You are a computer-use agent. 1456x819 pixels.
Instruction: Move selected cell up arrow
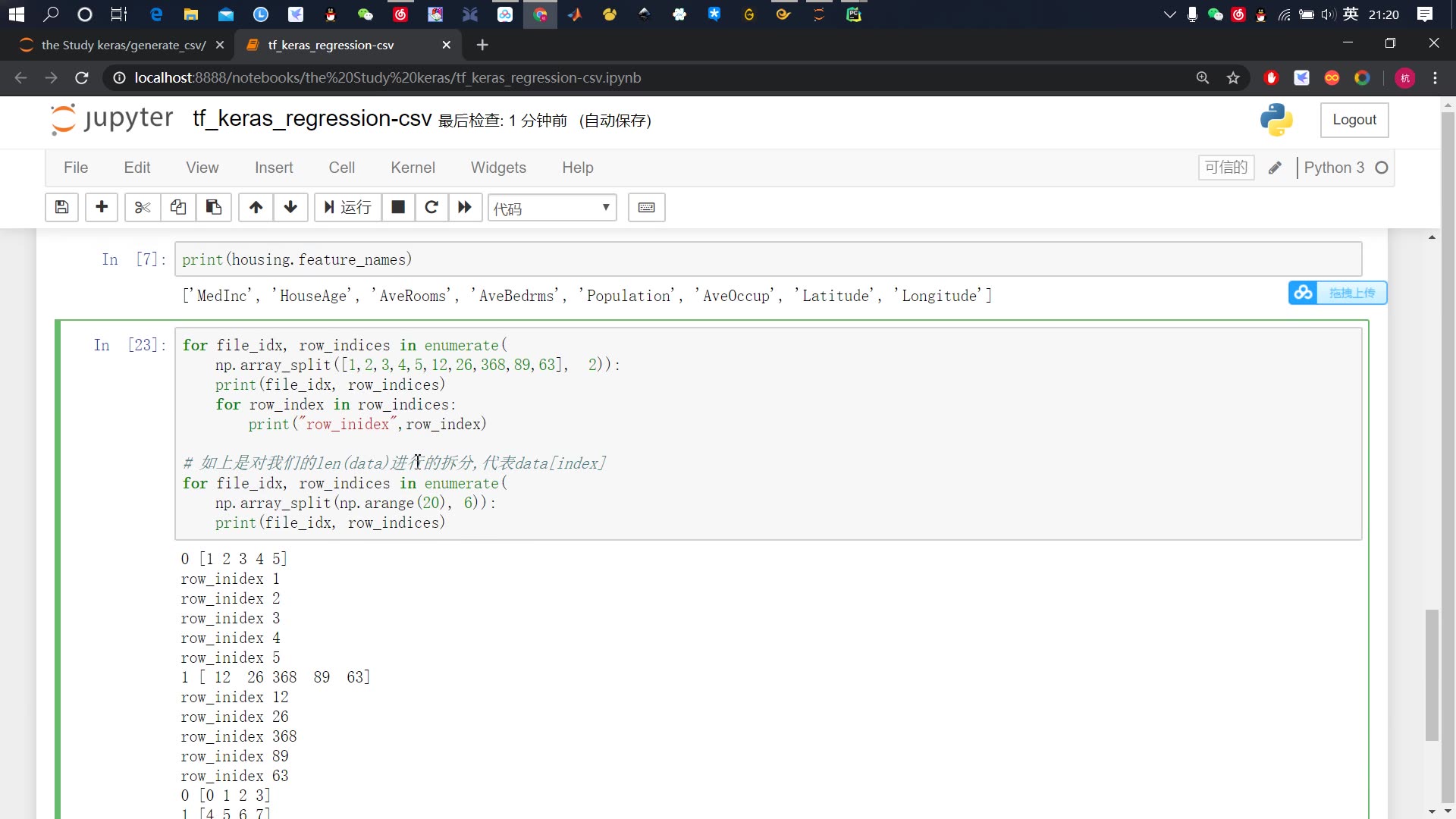[256, 208]
